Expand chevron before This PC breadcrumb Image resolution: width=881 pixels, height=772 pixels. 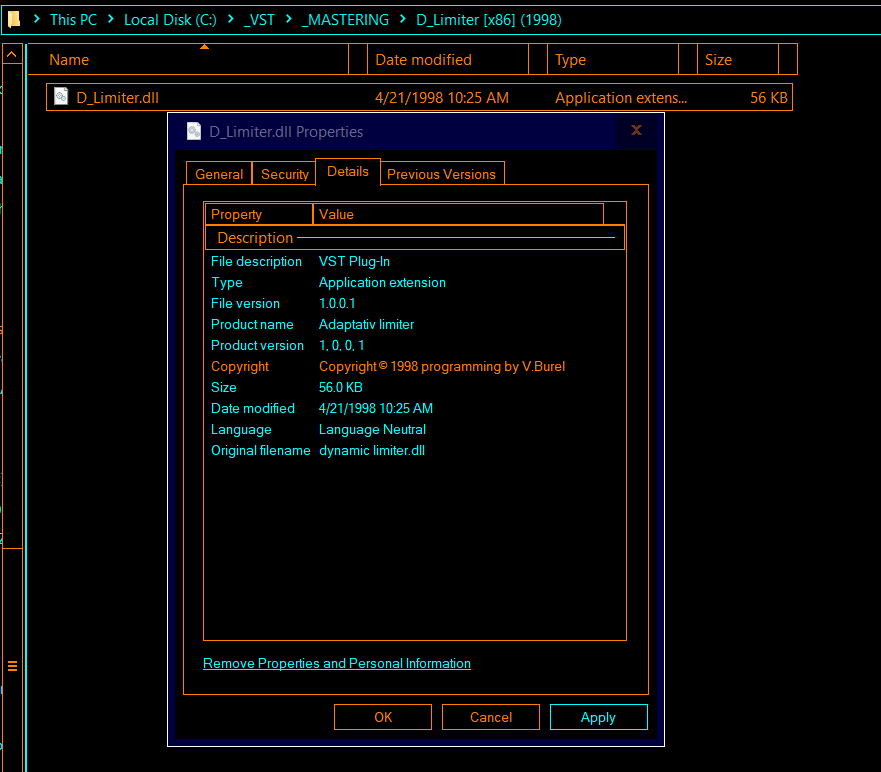point(37,20)
